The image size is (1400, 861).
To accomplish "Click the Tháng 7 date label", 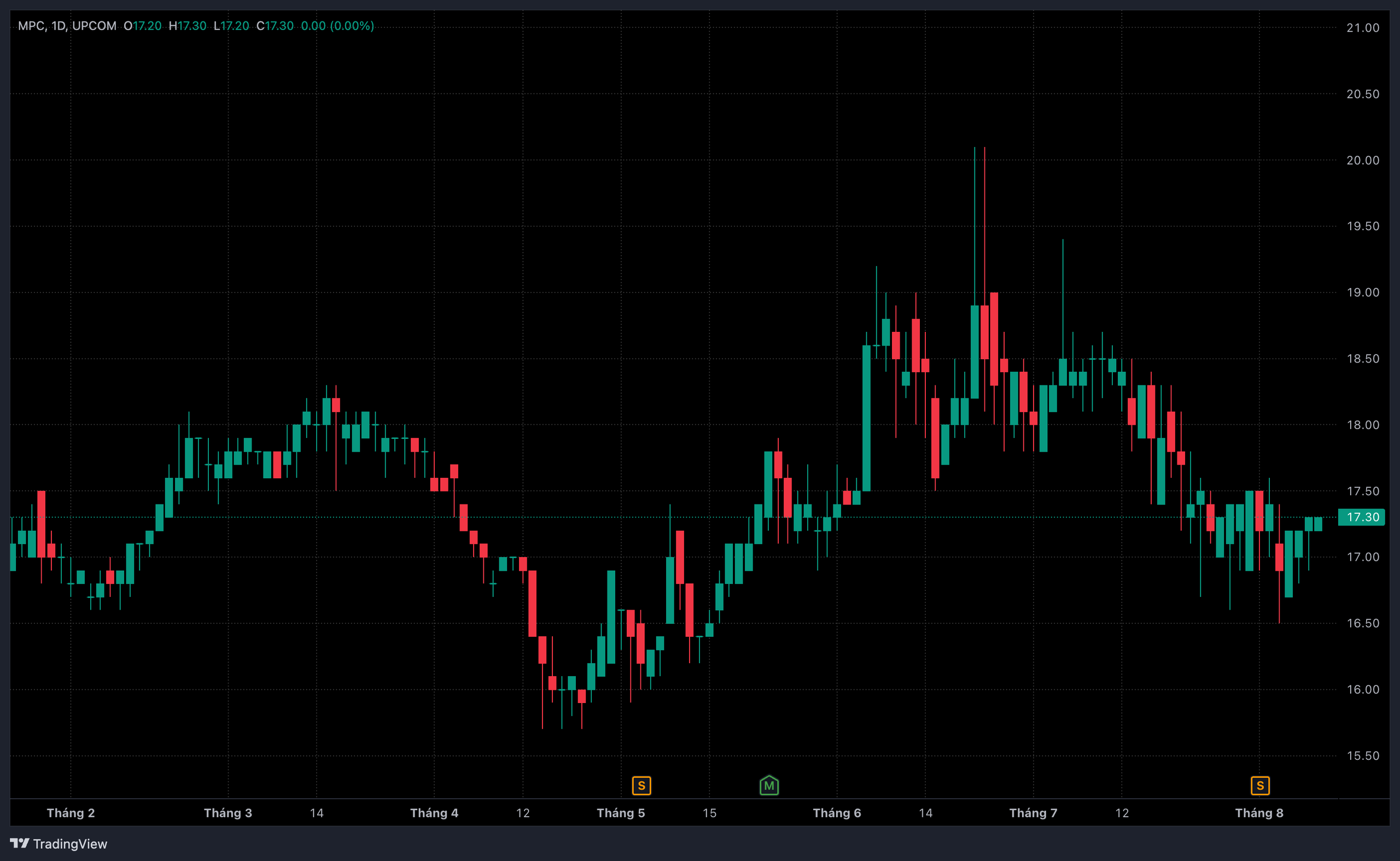I will (1033, 812).
